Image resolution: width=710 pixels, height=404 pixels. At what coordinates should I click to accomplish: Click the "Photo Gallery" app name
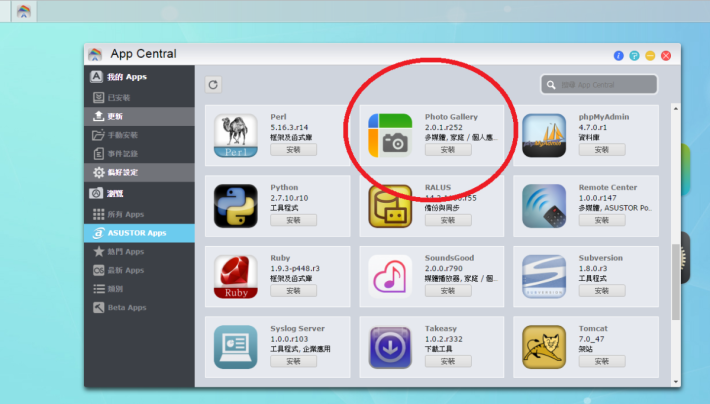point(451,117)
